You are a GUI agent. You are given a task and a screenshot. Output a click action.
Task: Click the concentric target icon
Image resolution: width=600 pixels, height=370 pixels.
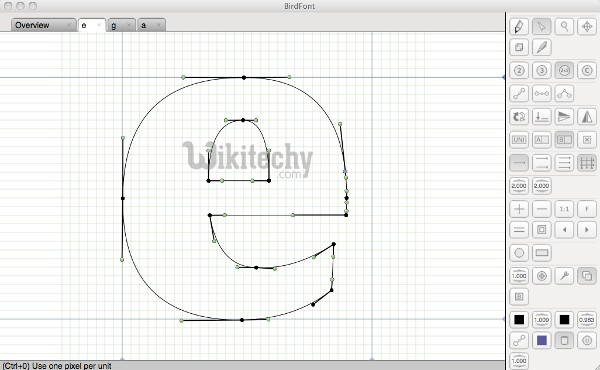[541, 276]
